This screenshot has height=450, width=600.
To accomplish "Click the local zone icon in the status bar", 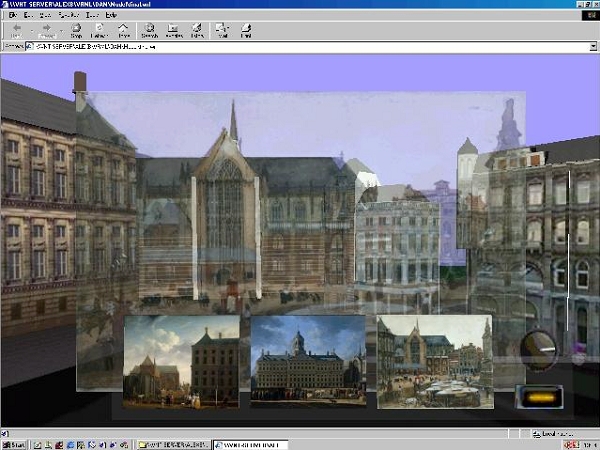I will point(536,434).
